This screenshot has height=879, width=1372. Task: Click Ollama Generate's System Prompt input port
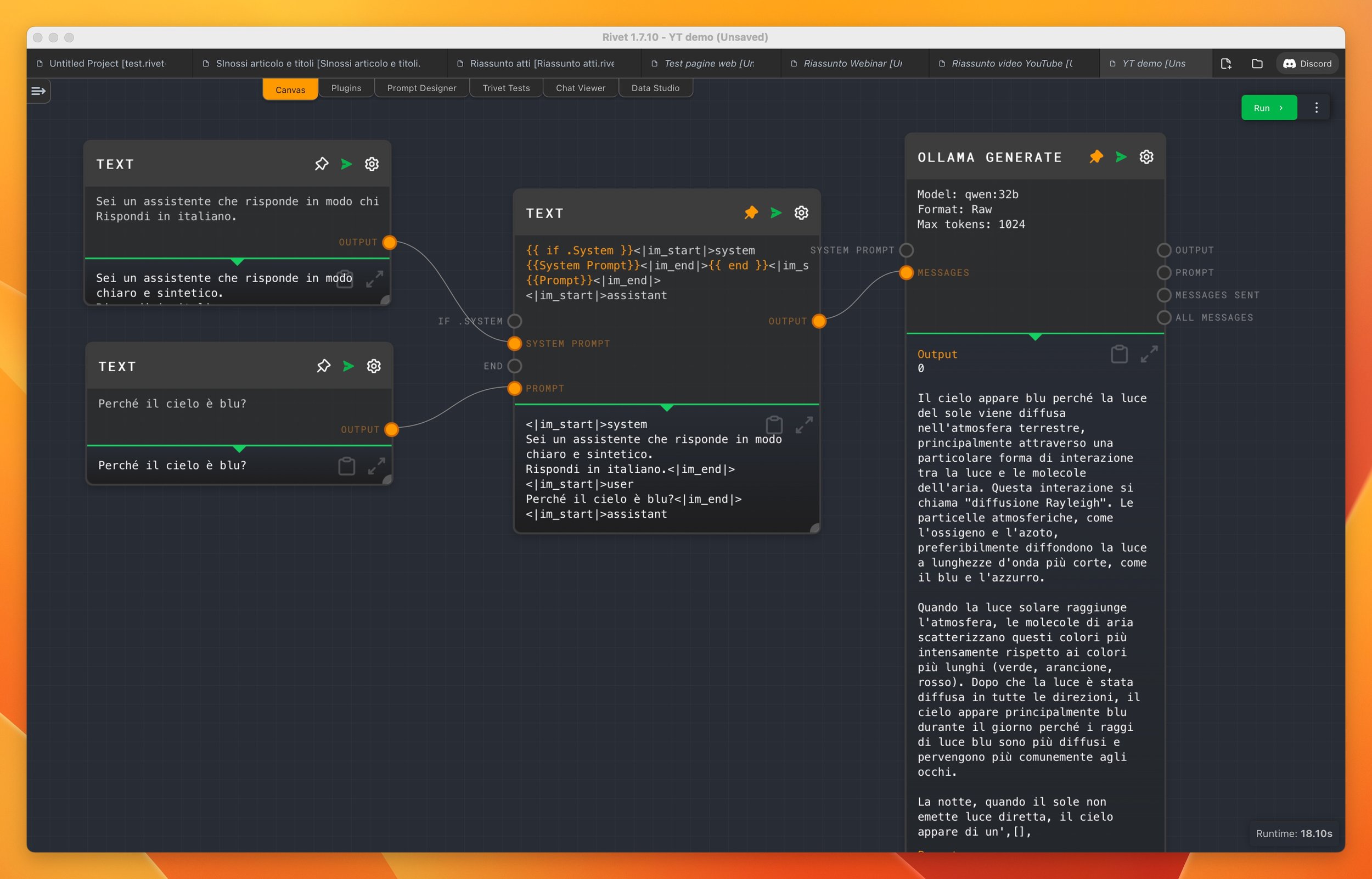(907, 250)
